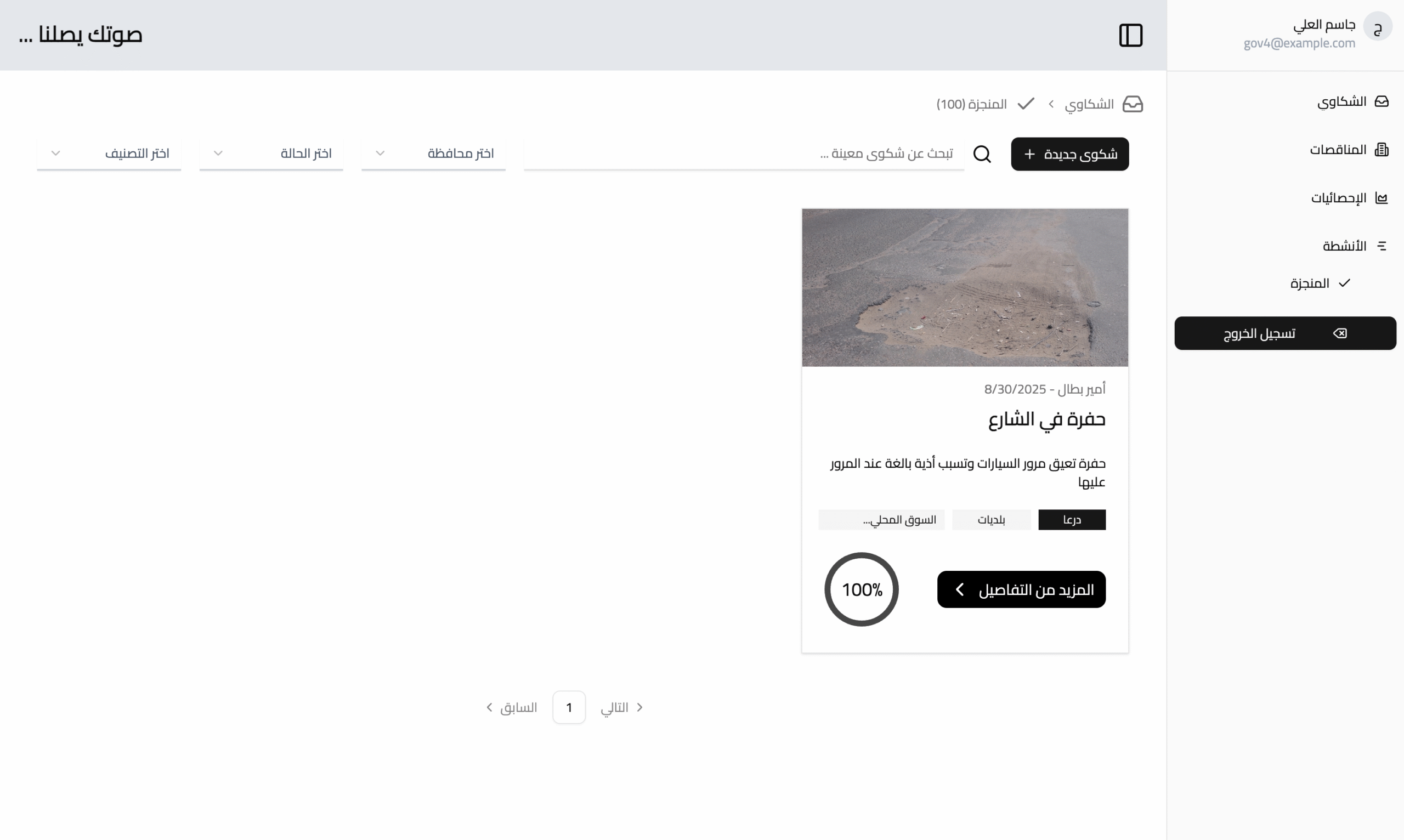This screenshot has width=1404, height=840.
Task: Click the 100% circular progress indicator
Action: pos(861,589)
